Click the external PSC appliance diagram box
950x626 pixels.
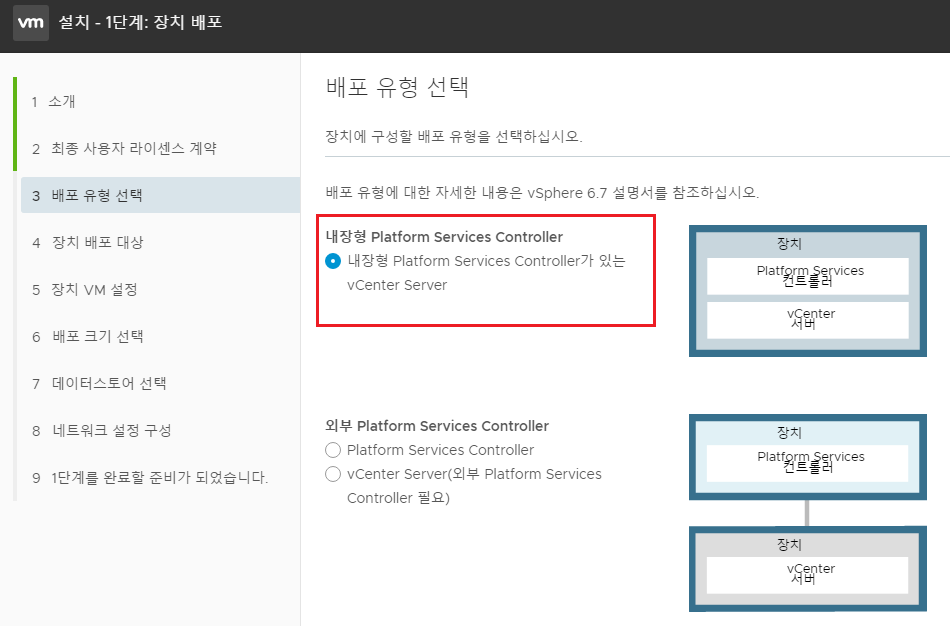808,457
